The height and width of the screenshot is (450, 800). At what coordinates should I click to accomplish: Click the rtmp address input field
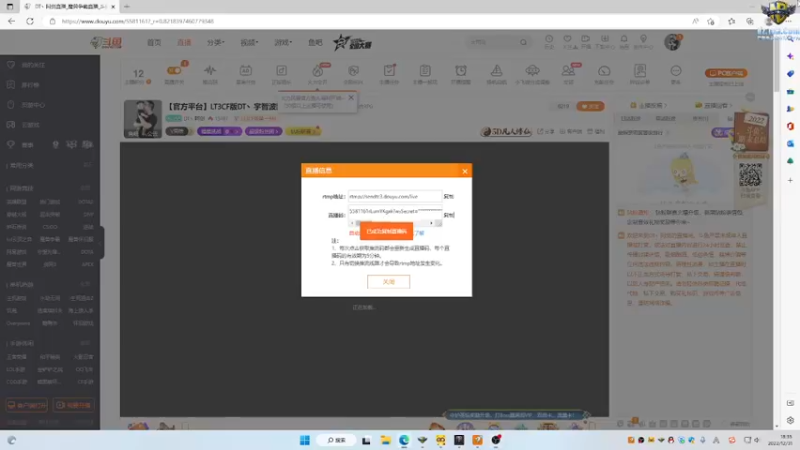(395, 196)
